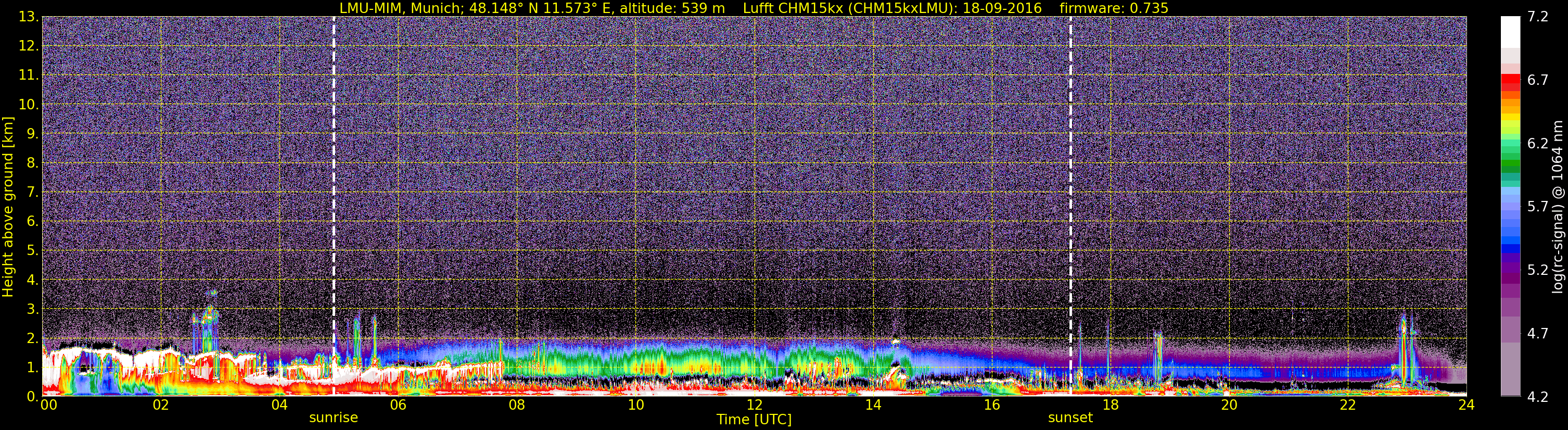Image resolution: width=1568 pixels, height=430 pixels.
Task: Click the height tick label '9.'
Action: coord(32,134)
